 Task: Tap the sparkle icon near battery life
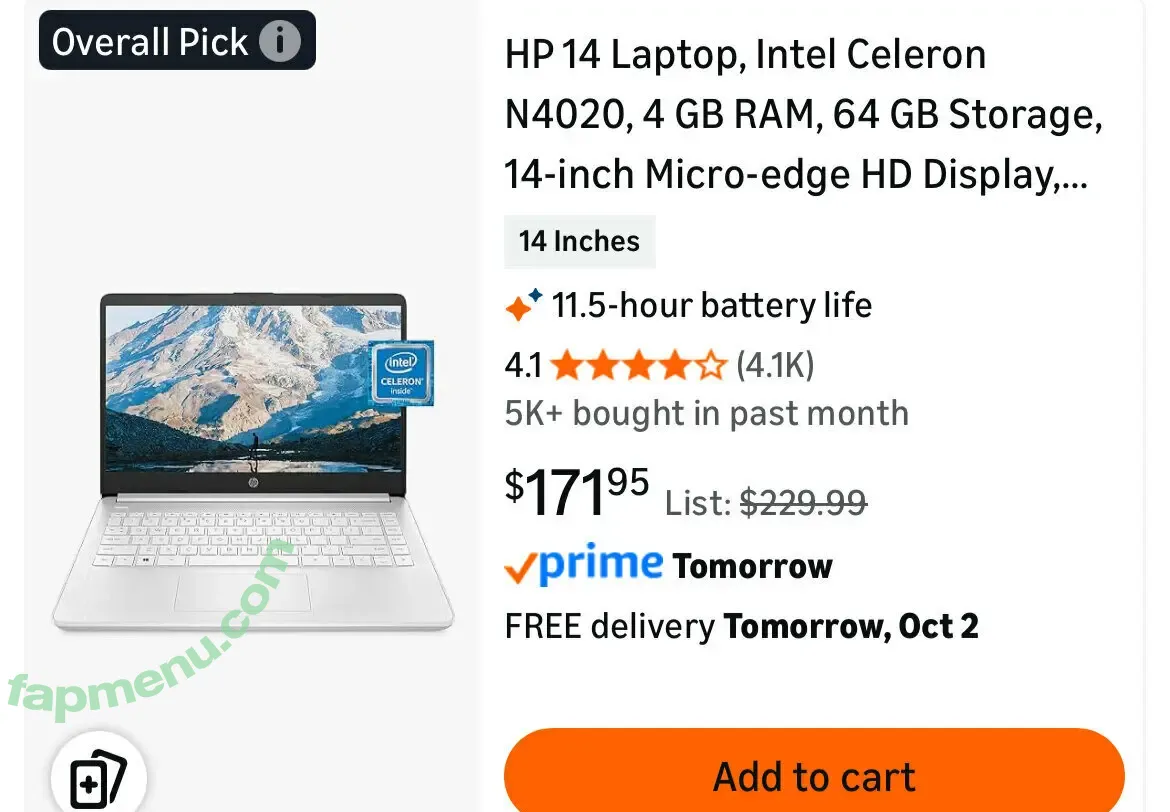point(524,305)
